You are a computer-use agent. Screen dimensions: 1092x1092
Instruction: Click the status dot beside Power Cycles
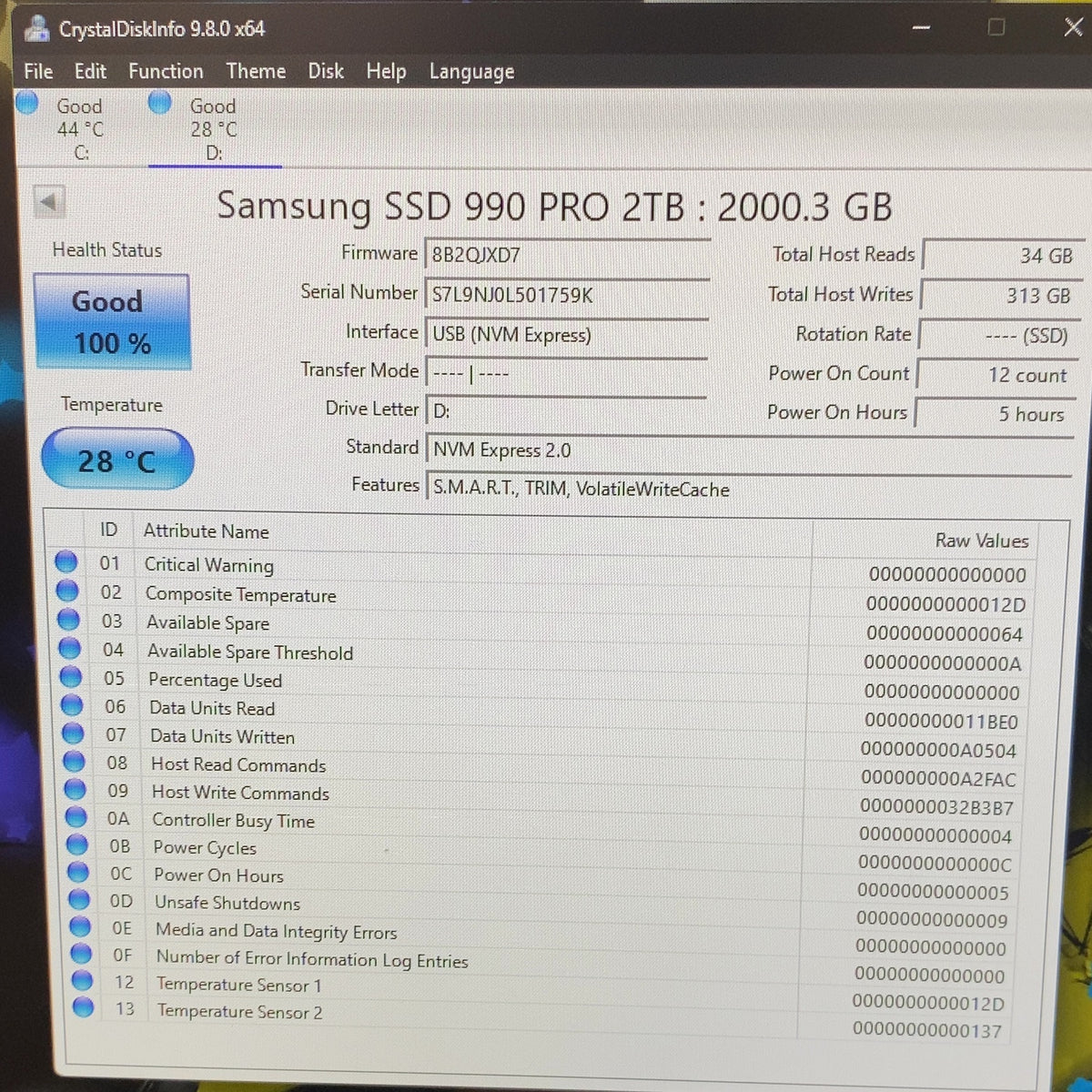tap(78, 844)
